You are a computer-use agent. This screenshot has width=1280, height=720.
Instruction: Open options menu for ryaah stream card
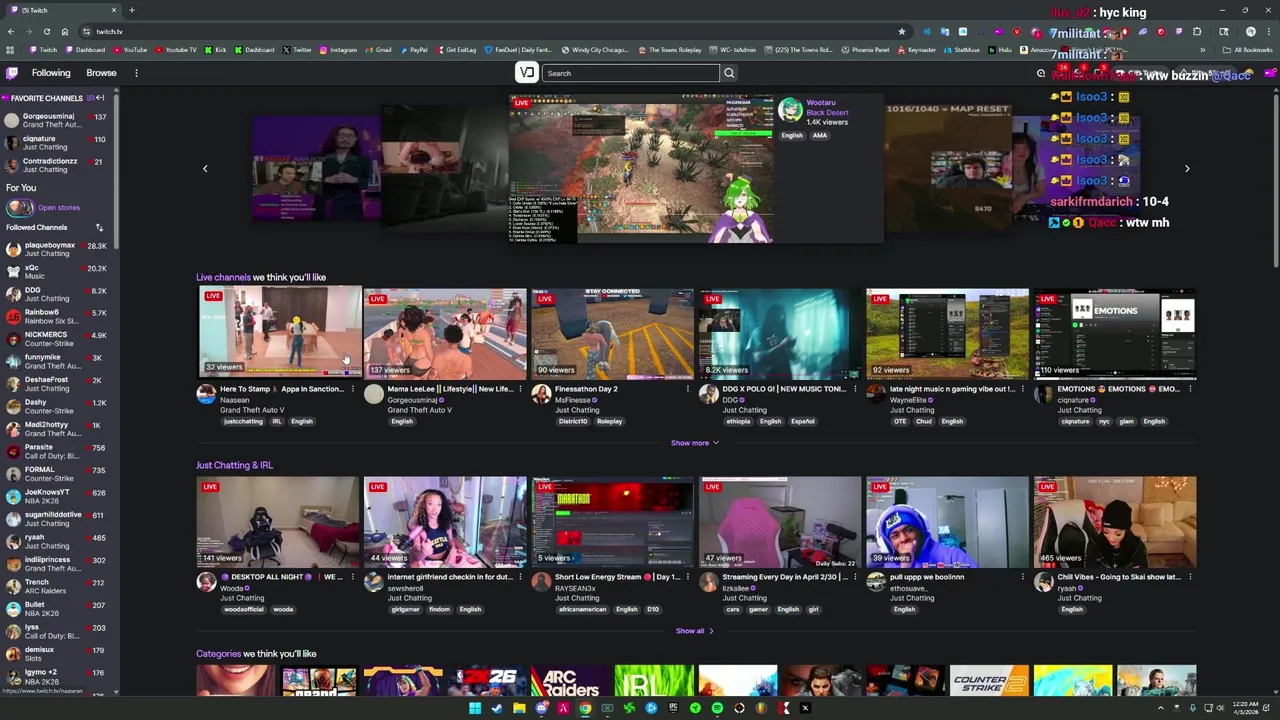1189,577
